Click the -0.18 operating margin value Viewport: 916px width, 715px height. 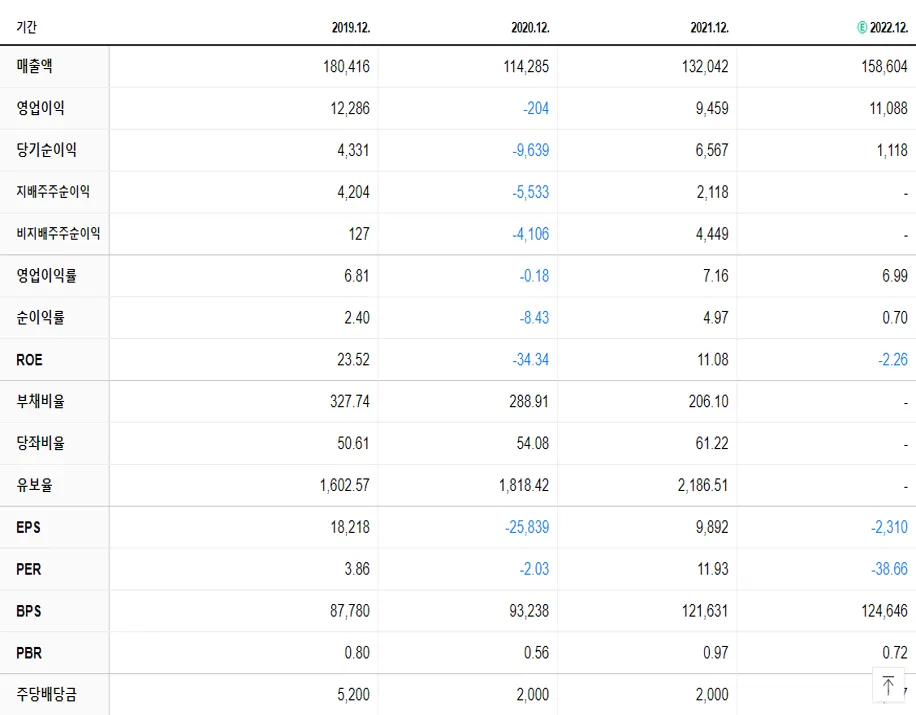(535, 276)
